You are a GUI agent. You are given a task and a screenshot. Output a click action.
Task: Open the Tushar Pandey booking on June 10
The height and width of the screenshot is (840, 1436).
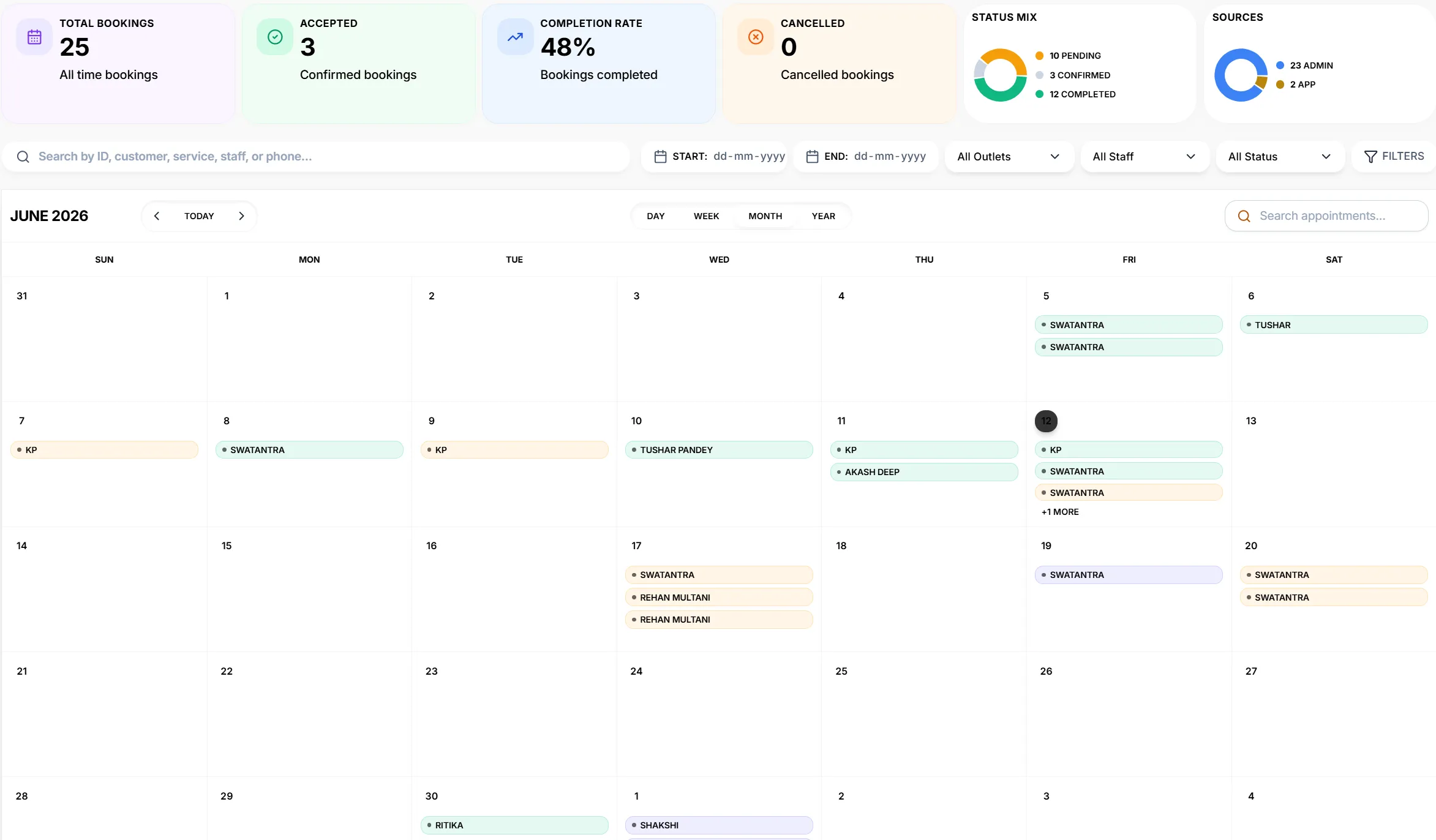click(719, 450)
